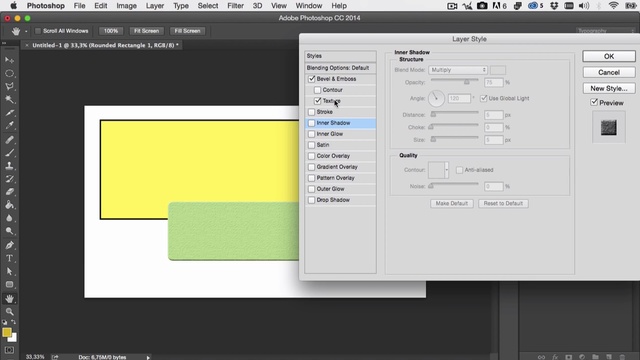Open the File menu
This screenshot has width=640, height=360.
point(80,6)
